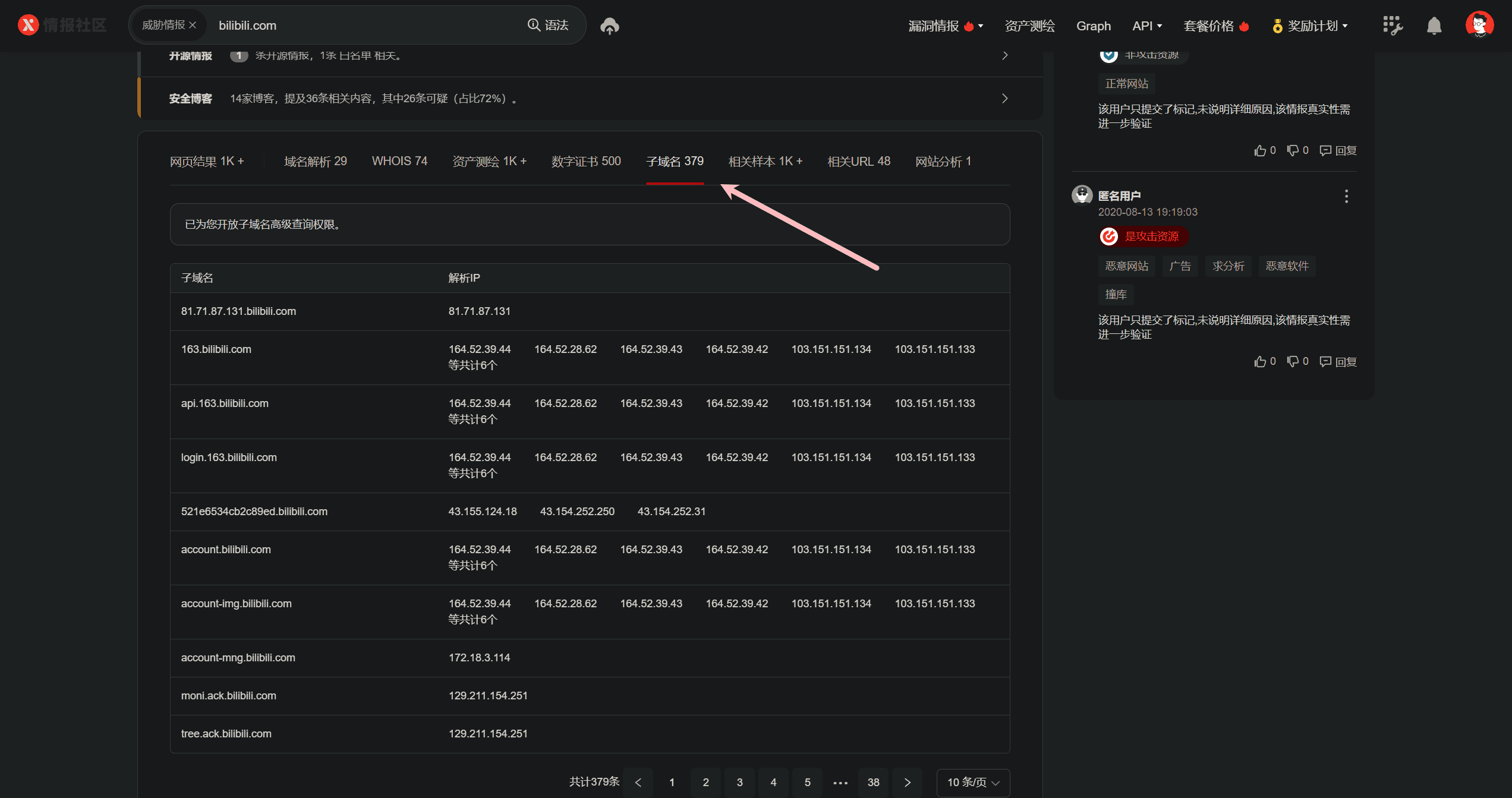Click the user avatar in the header
1512x798 pixels.
[x=1479, y=25]
